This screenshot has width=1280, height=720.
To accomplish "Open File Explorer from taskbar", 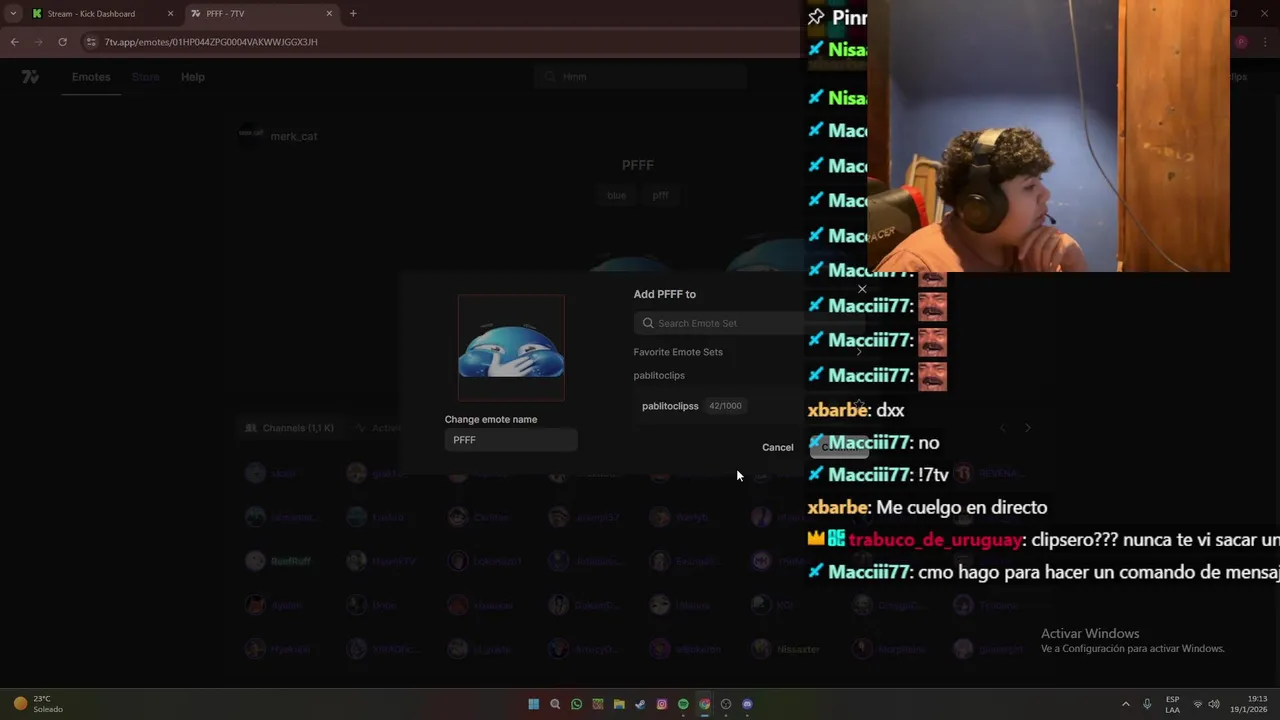I will pos(619,704).
